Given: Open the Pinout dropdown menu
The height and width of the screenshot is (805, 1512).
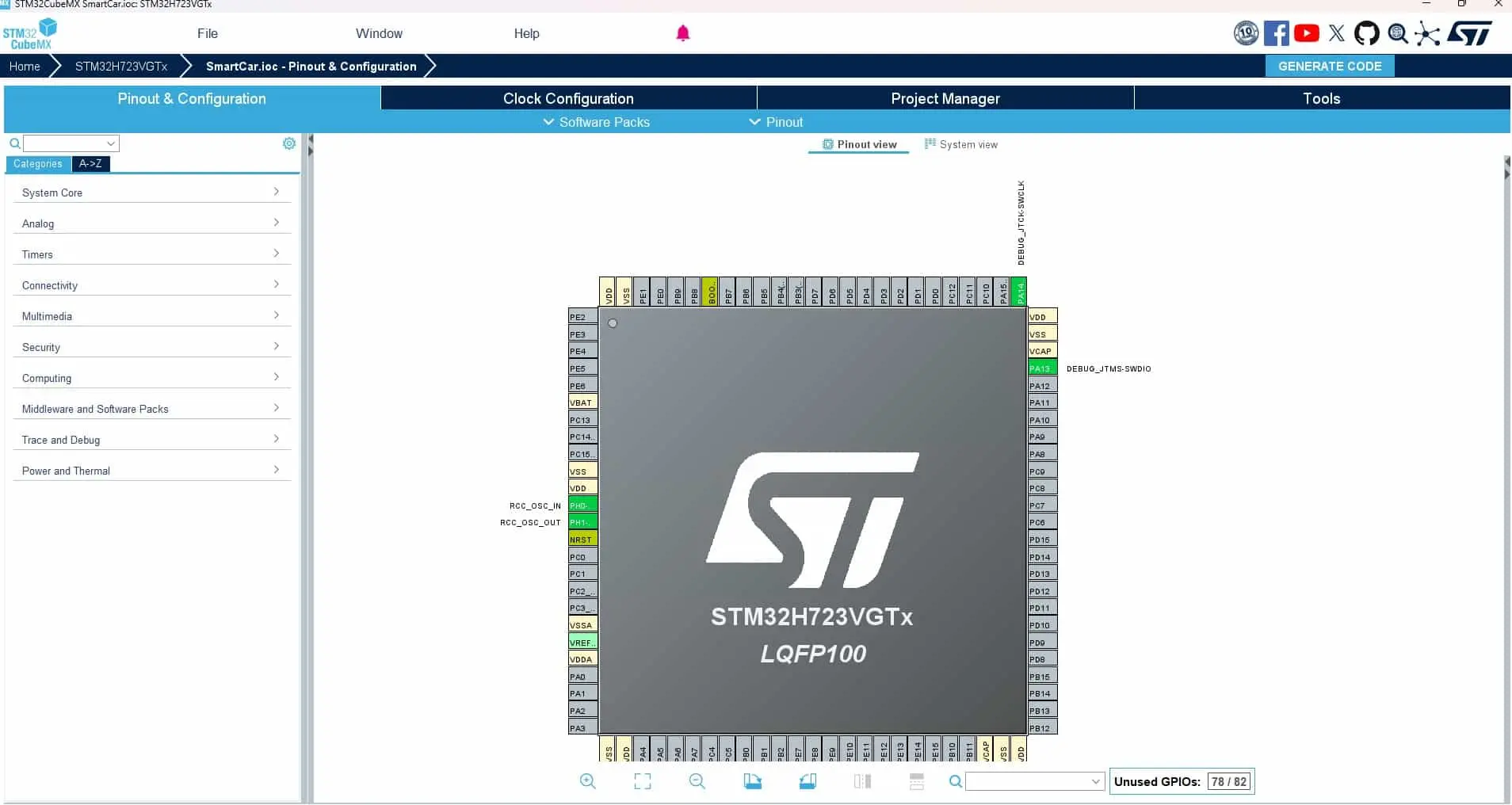Looking at the screenshot, I should [776, 122].
